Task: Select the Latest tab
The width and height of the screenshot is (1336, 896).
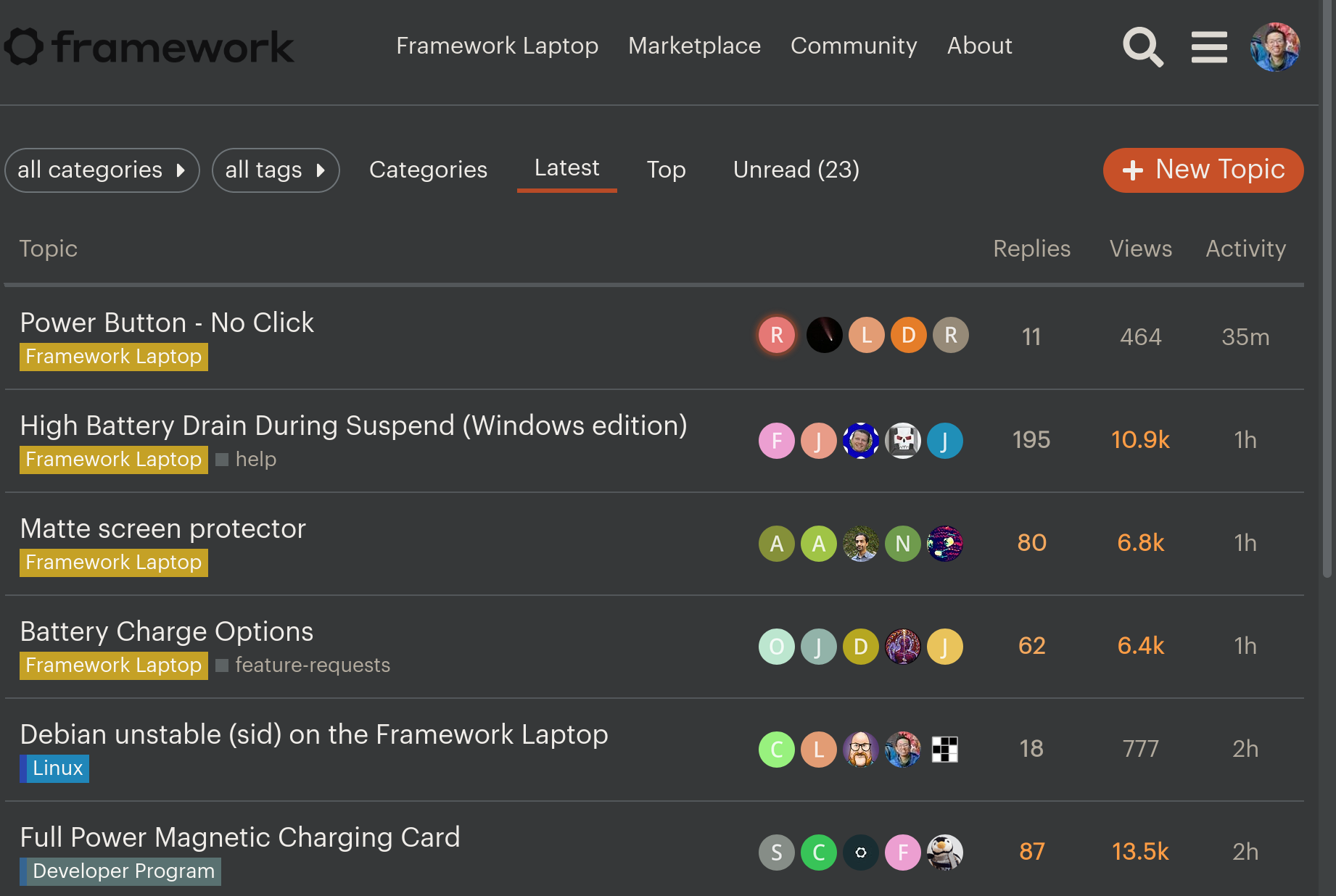Action: click(x=567, y=168)
